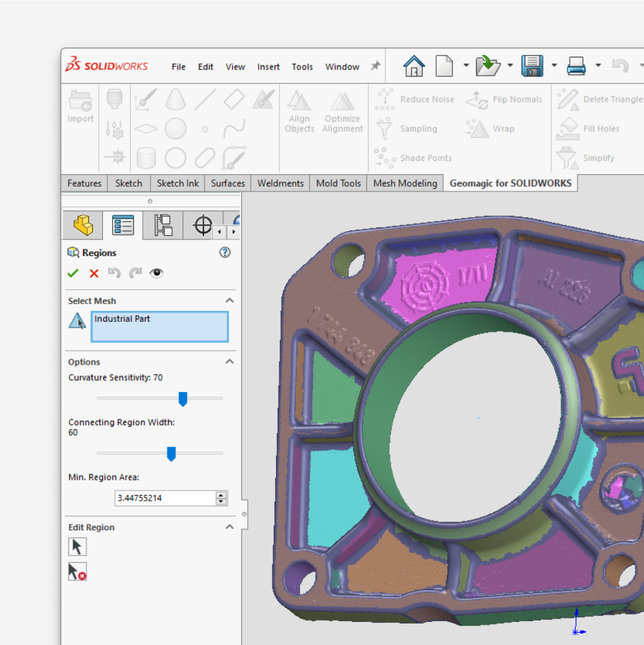Click the Industrial Part mesh selection box
This screenshot has height=645, width=644.
160,327
